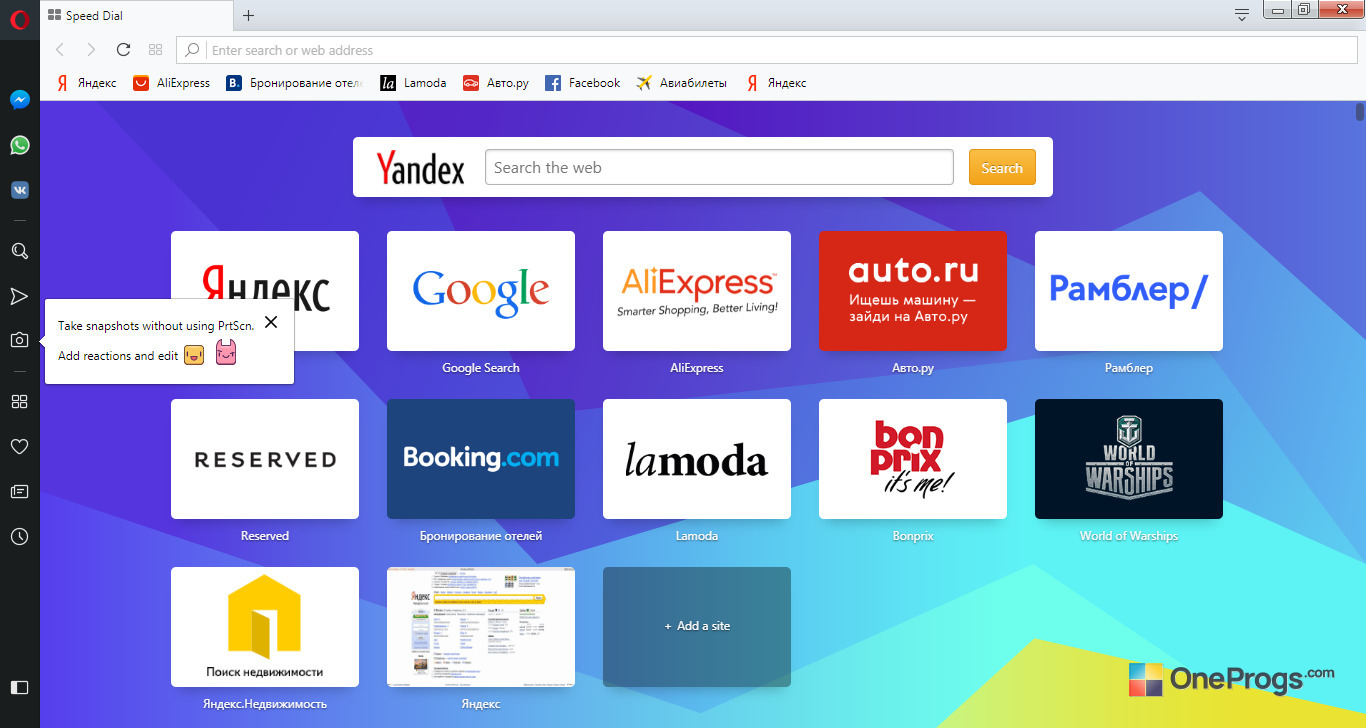Take a snapshot with the camera icon

pyautogui.click(x=19, y=340)
